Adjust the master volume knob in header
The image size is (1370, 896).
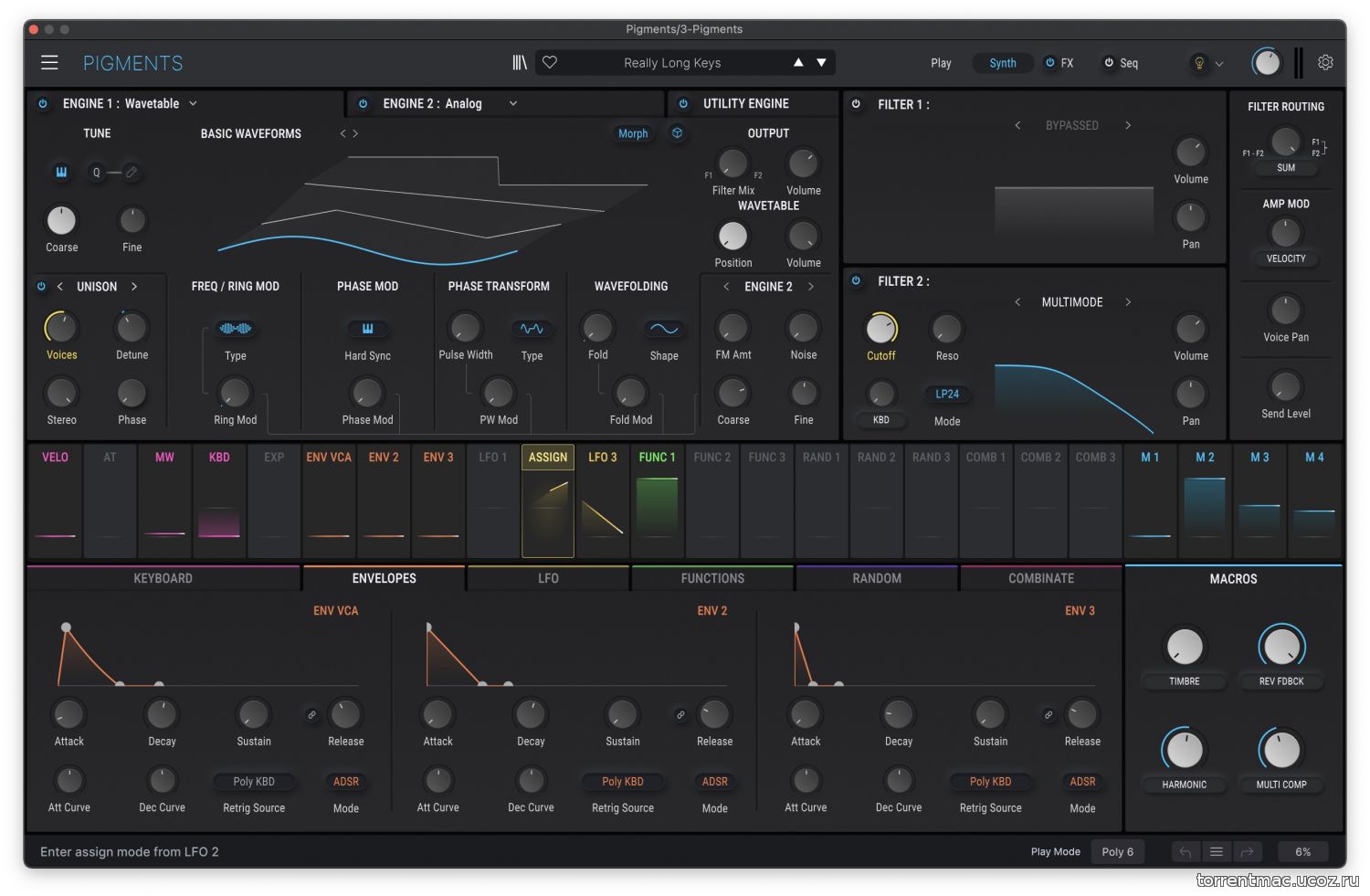[x=1266, y=63]
